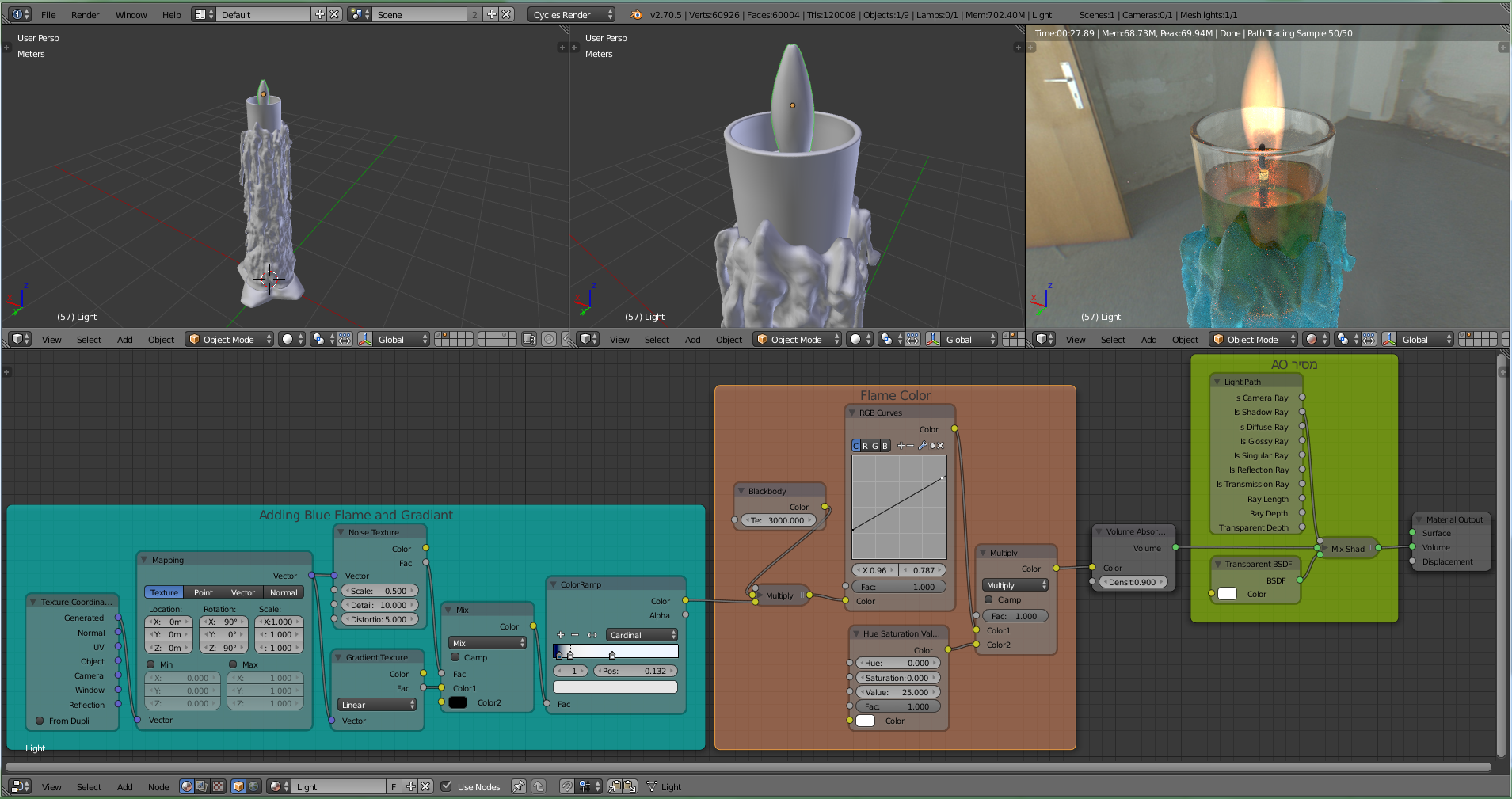1512x799 pixels.
Task: Select the Point tab in Mapping node
Action: pos(204,592)
